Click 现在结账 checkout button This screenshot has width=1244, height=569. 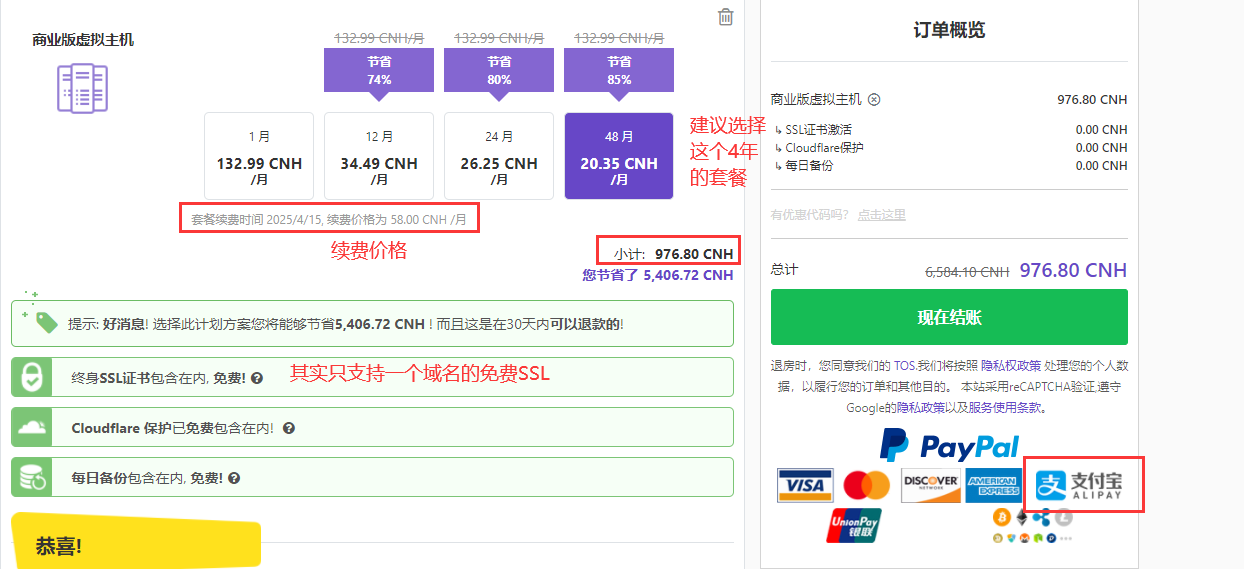pyautogui.click(x=949, y=317)
